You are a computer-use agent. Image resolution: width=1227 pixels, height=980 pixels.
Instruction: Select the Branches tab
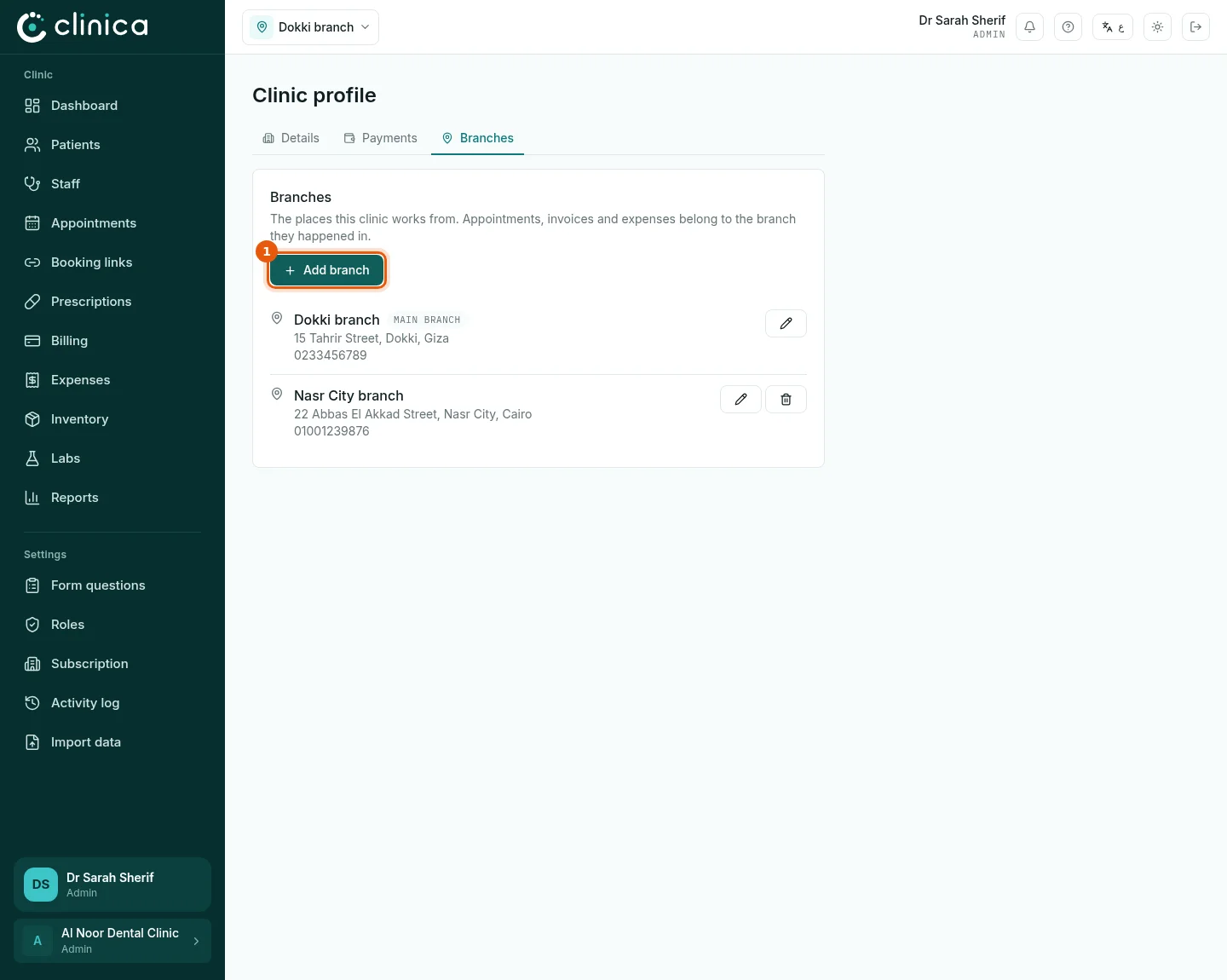(478, 138)
